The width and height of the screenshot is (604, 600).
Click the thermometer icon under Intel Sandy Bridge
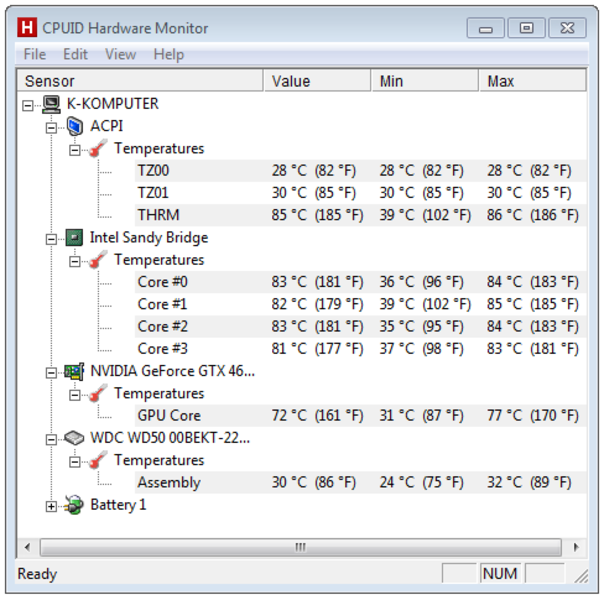(x=98, y=260)
